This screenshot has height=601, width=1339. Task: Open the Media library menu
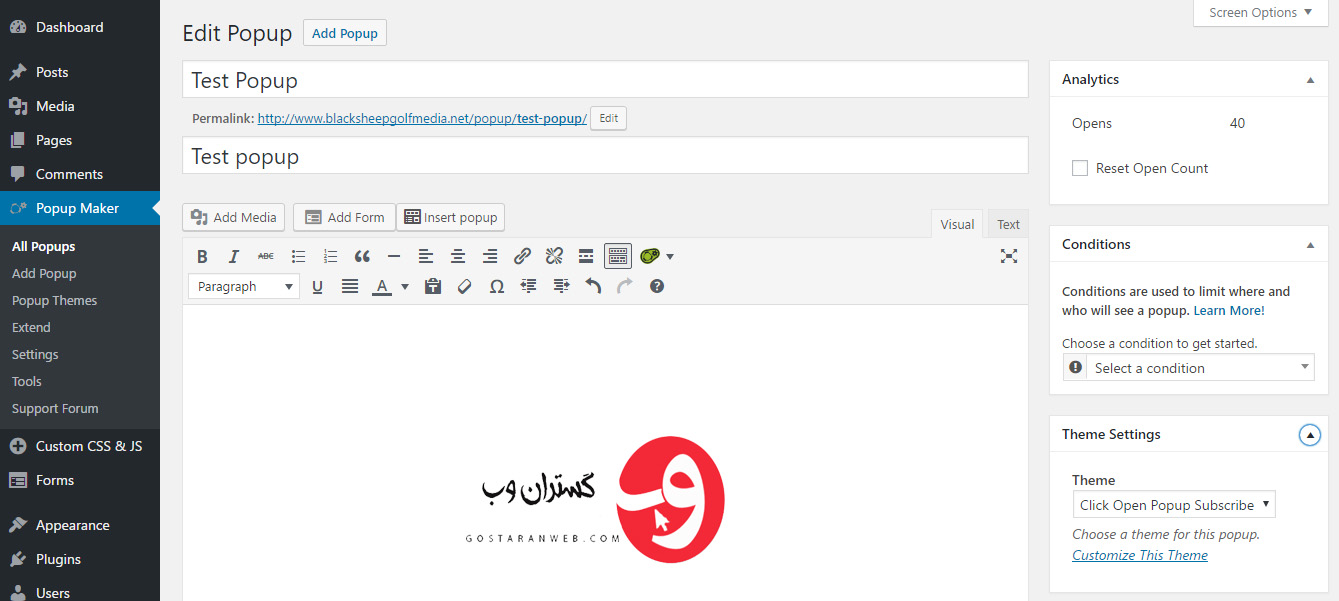click(80, 106)
